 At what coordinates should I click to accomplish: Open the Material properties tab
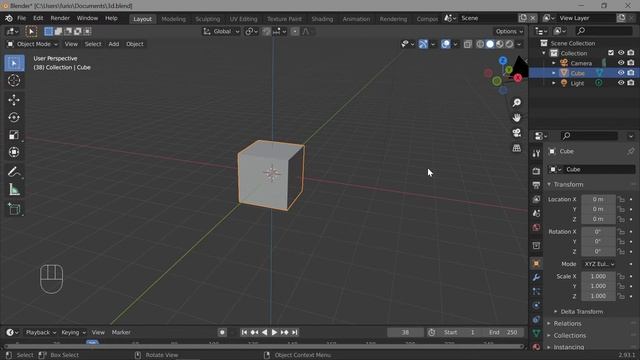pyautogui.click(x=536, y=347)
